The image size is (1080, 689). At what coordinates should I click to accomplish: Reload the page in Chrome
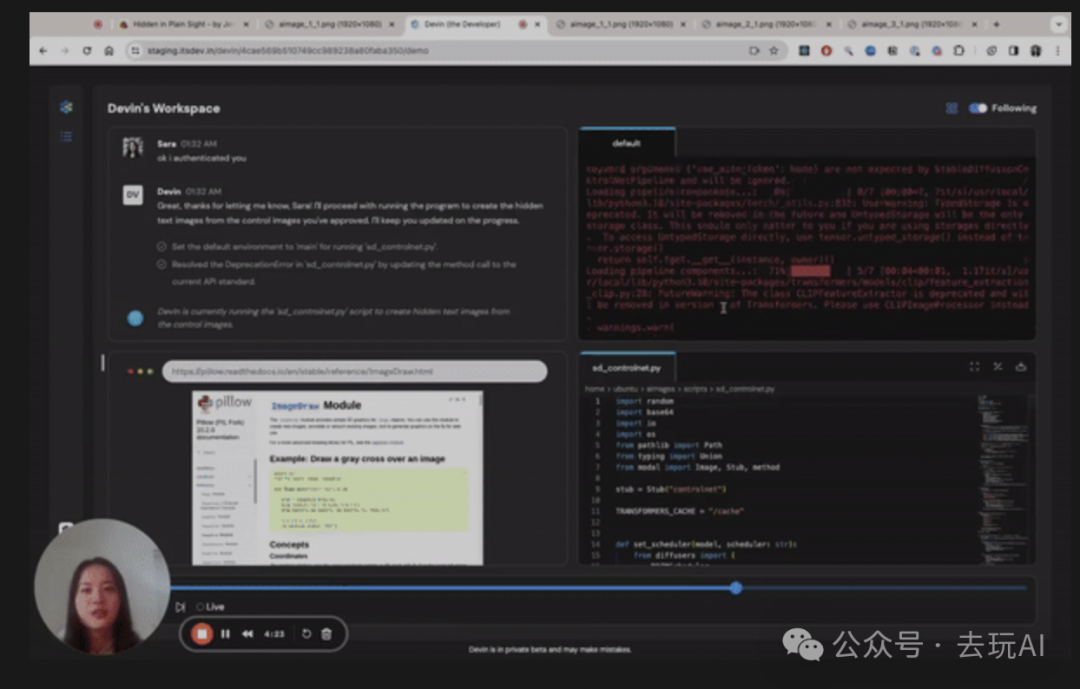pos(87,50)
